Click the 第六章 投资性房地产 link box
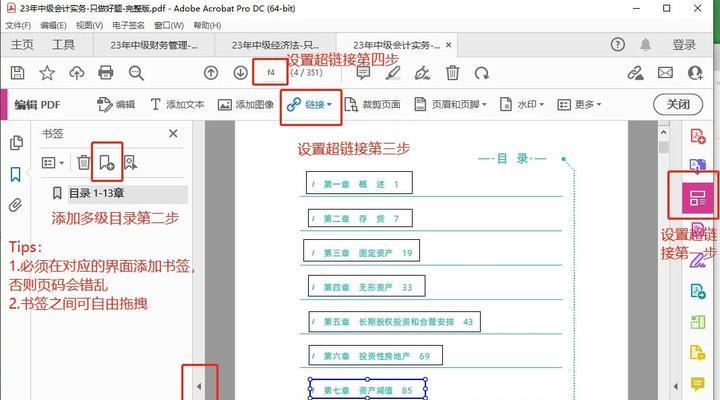The height and width of the screenshot is (400, 720). pos(376,355)
